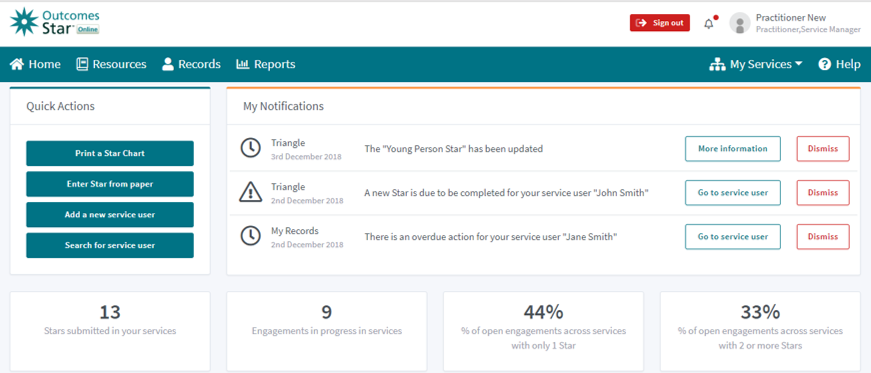Click the 9 Engagements in progress card
The image size is (871, 373).
click(327, 331)
